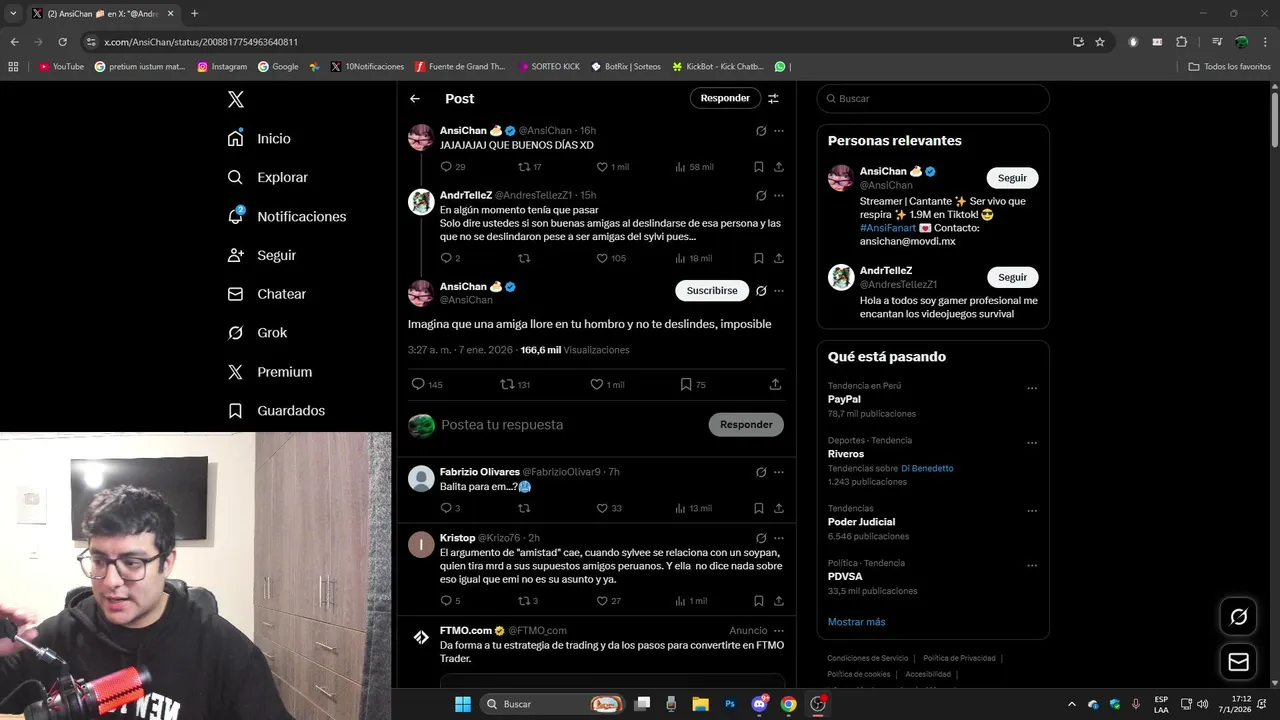Open more options for Riveros trend
This screenshot has width=1280, height=720.
[1032, 443]
